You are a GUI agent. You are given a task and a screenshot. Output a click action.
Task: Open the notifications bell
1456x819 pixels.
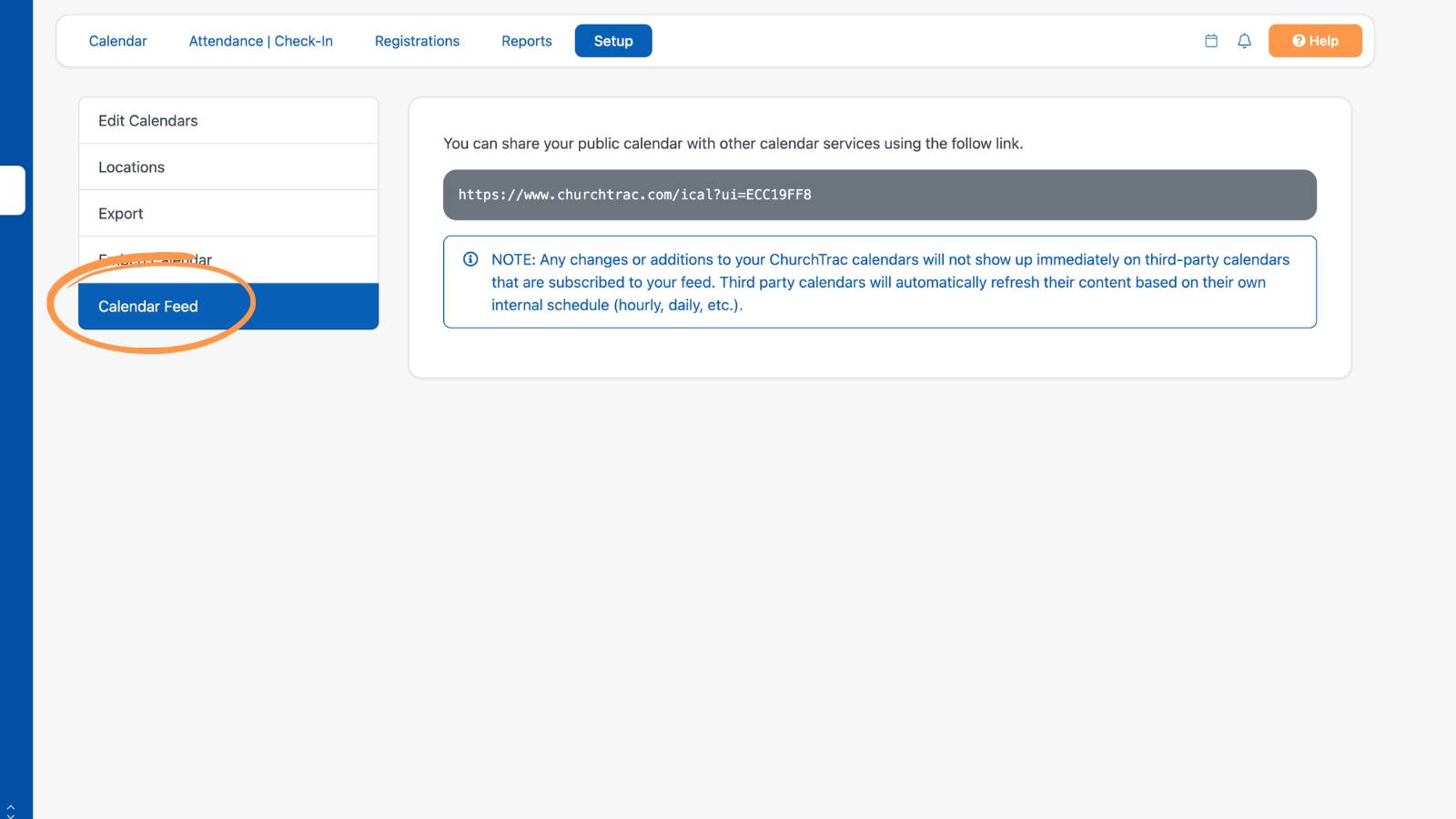(x=1244, y=41)
